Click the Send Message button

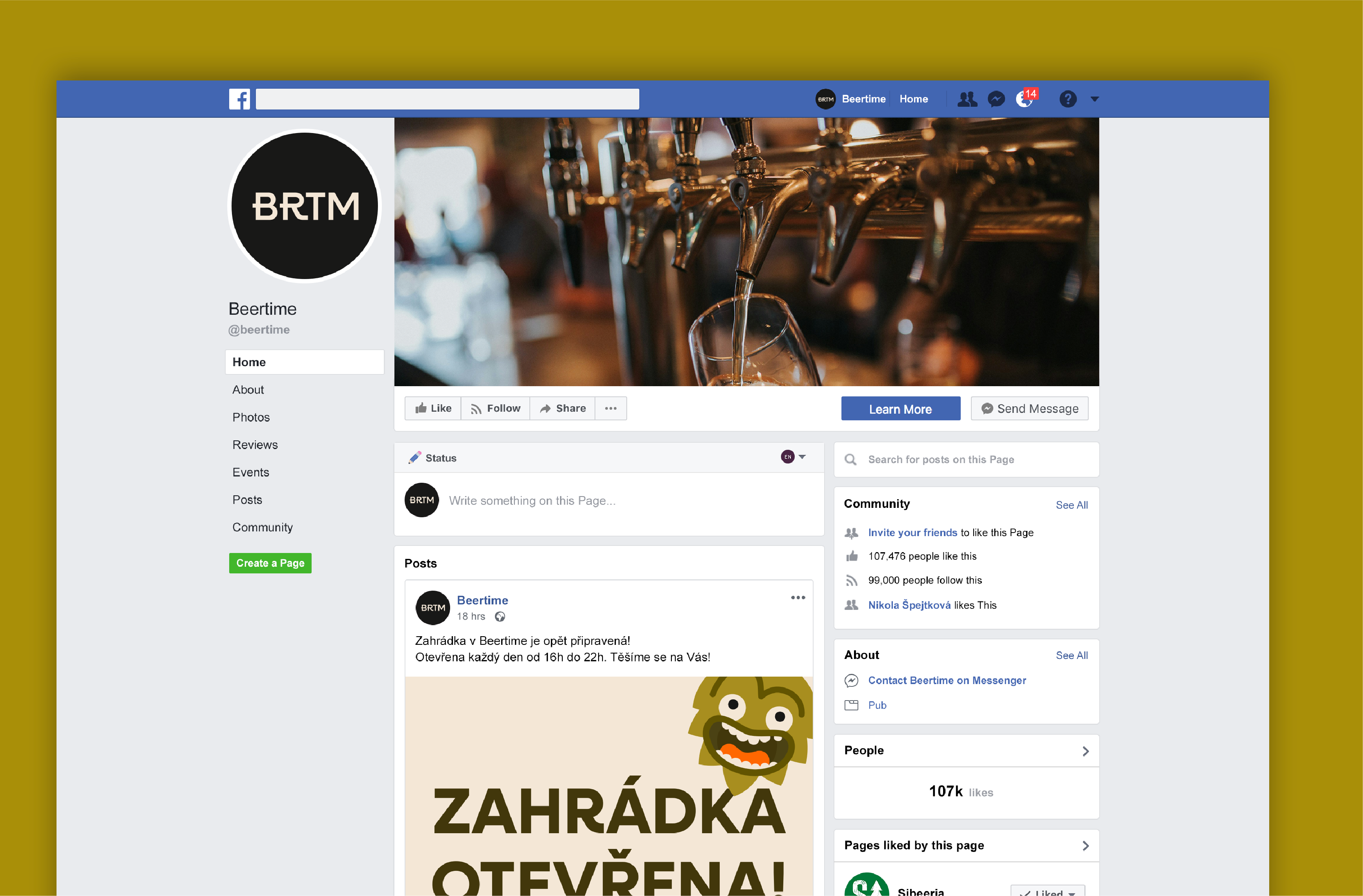[x=1030, y=409]
